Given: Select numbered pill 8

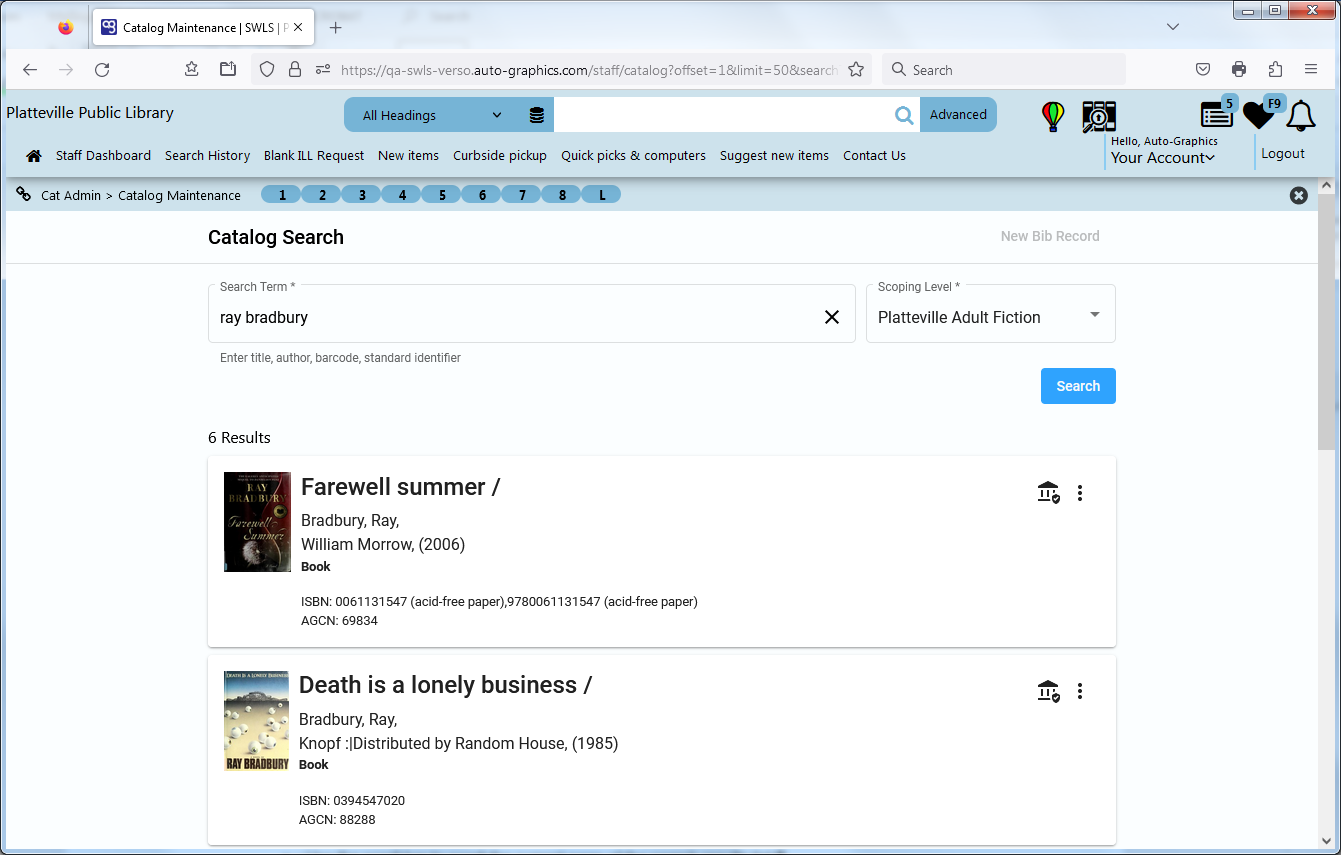Looking at the screenshot, I should point(562,195).
